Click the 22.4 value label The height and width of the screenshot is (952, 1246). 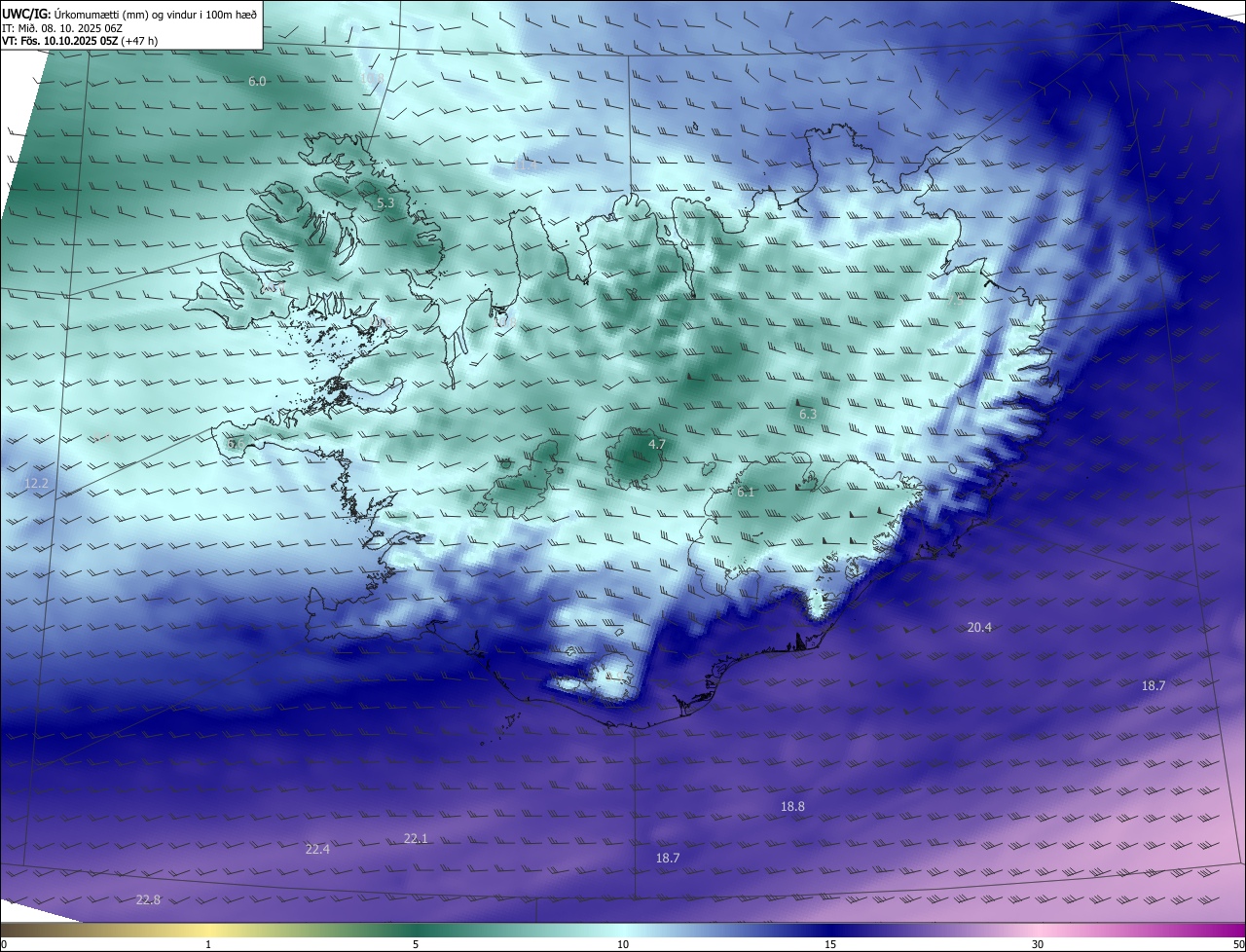pos(317,850)
